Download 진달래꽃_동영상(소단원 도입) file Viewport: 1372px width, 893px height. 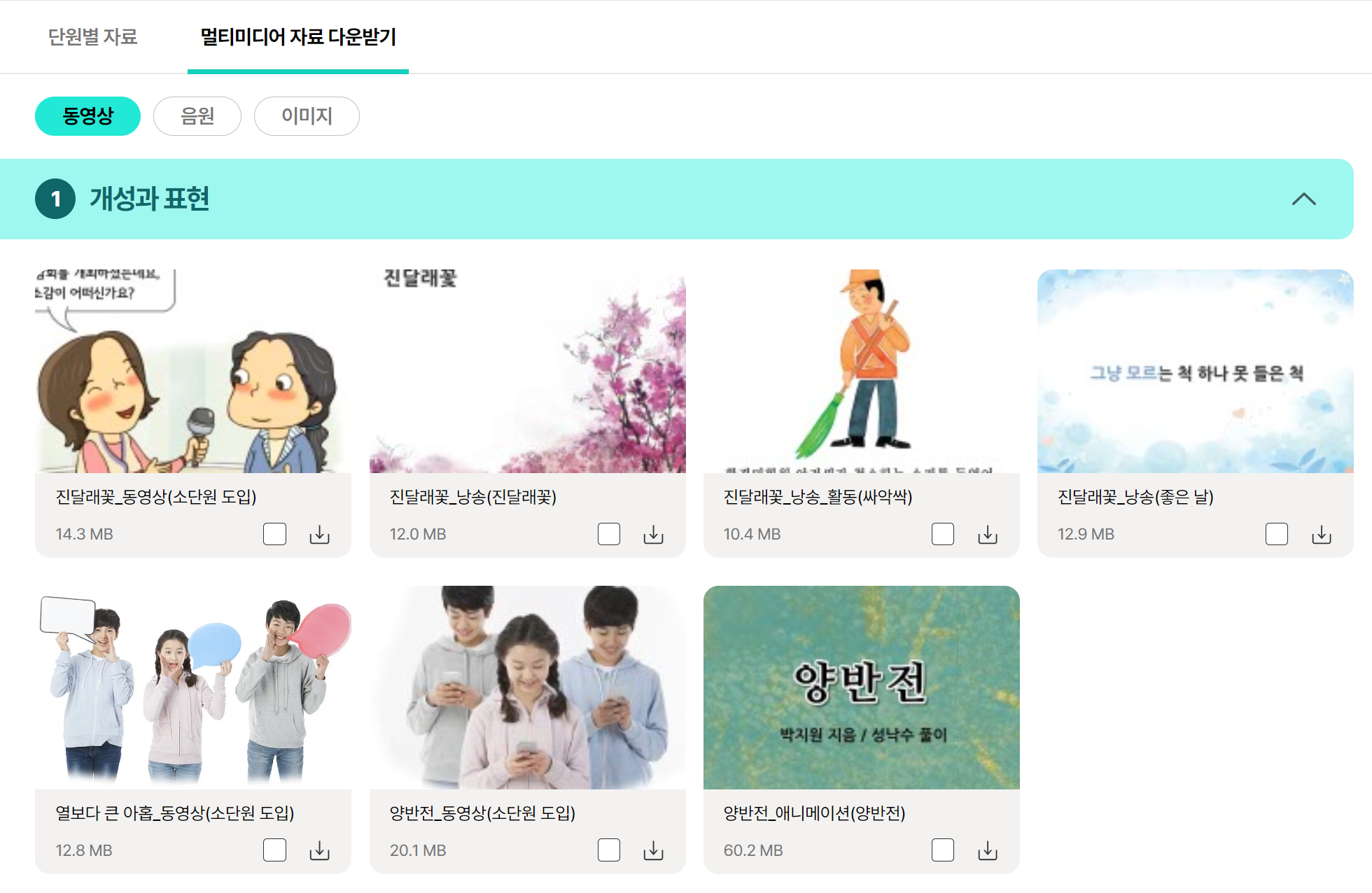point(319,535)
